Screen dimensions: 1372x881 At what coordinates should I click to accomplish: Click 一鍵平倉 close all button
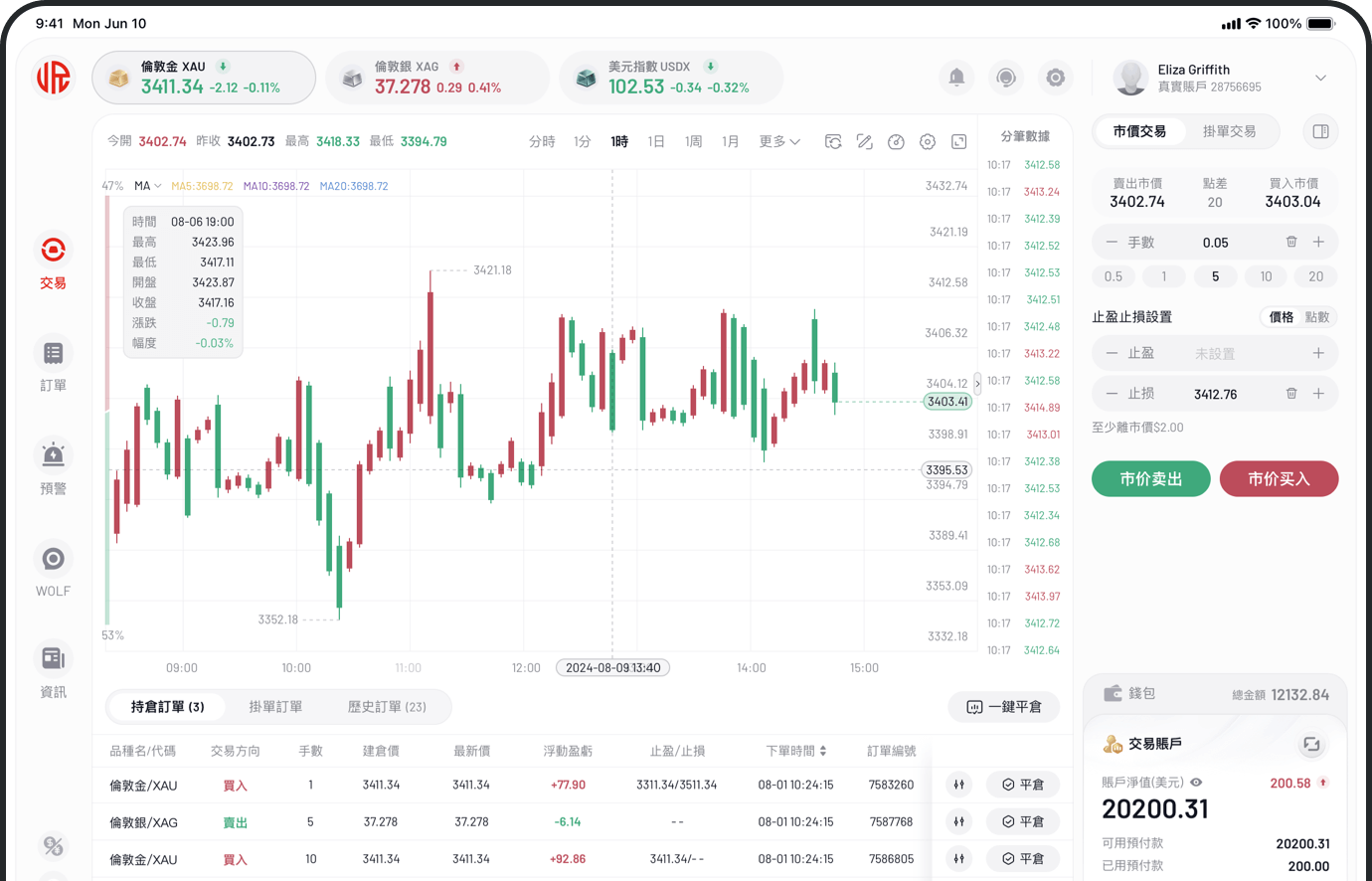point(1004,707)
